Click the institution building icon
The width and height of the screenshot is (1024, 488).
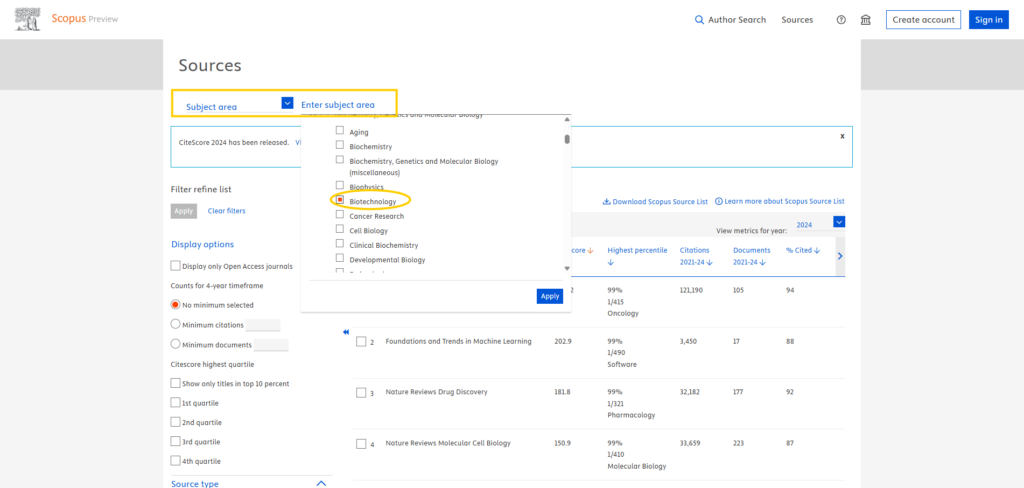point(866,20)
